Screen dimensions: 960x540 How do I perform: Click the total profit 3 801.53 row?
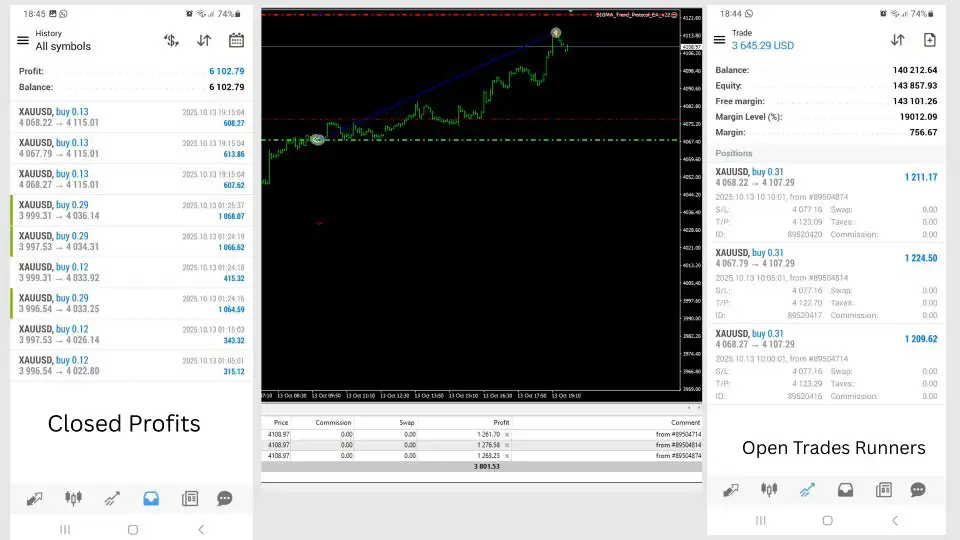(481, 467)
